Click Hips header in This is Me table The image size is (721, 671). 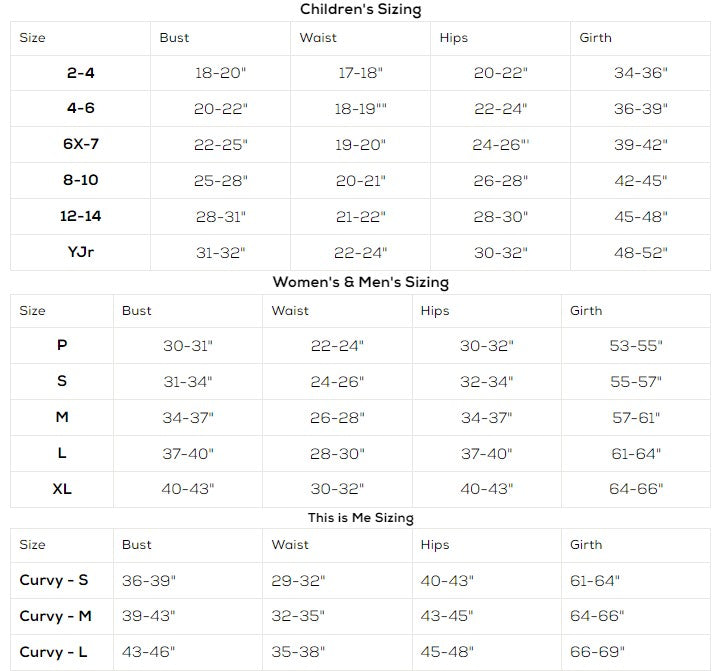(435, 545)
